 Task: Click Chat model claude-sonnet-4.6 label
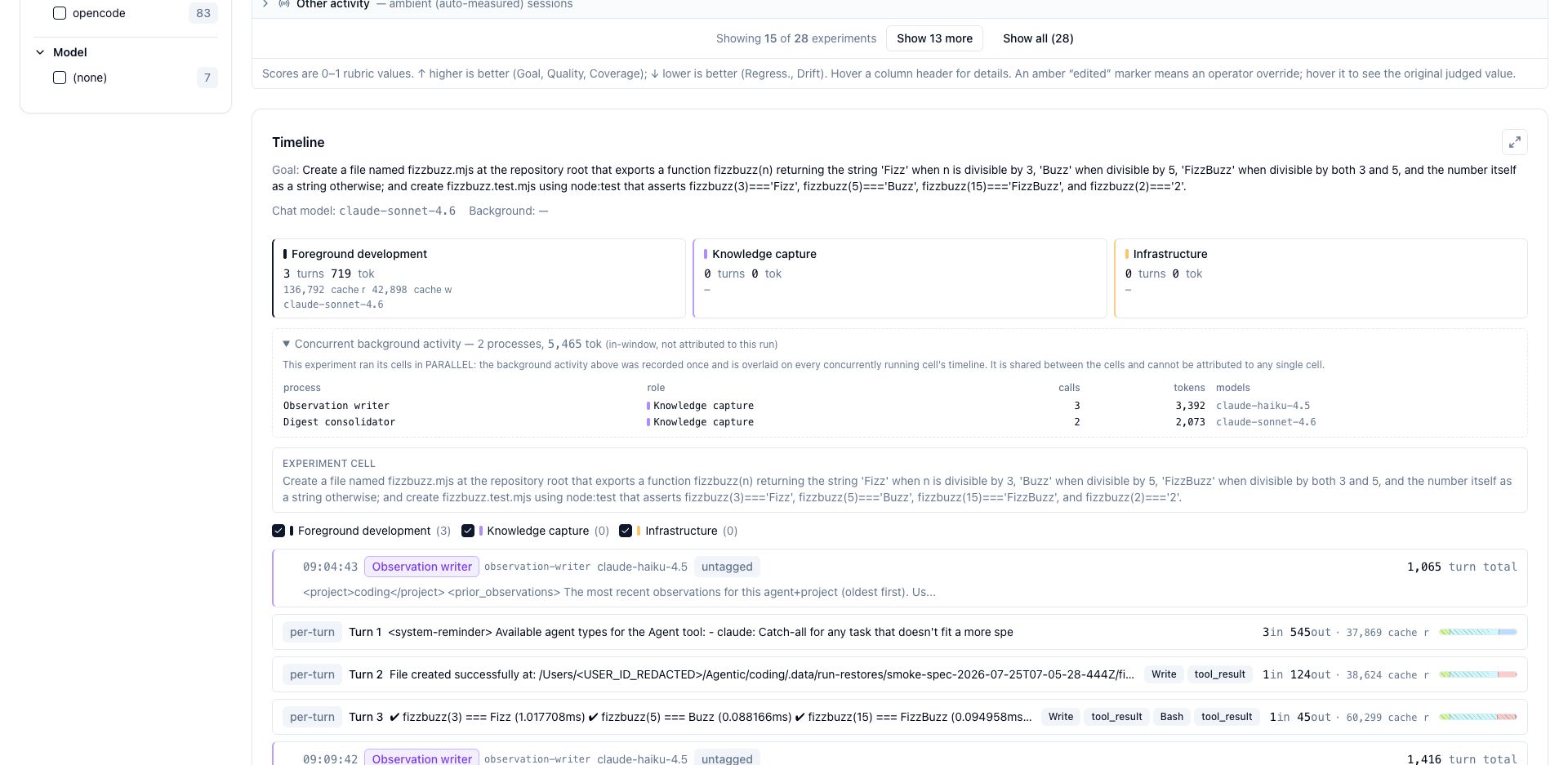364,211
